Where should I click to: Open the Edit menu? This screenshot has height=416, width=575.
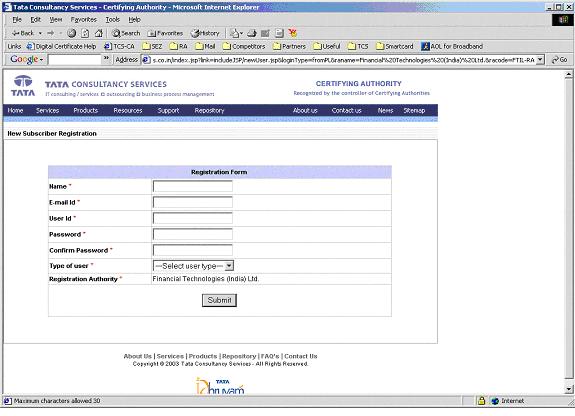point(35,19)
